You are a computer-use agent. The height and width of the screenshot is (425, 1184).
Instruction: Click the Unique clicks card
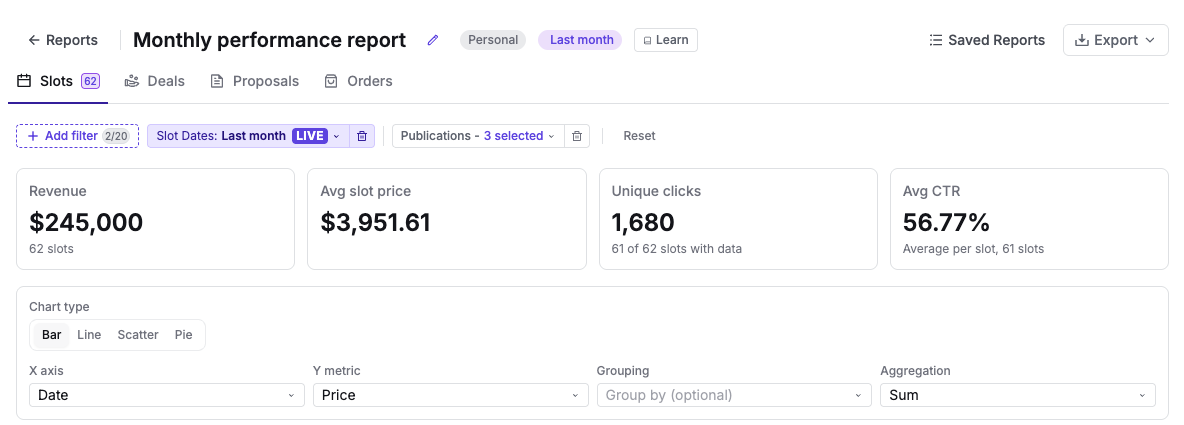click(738, 219)
